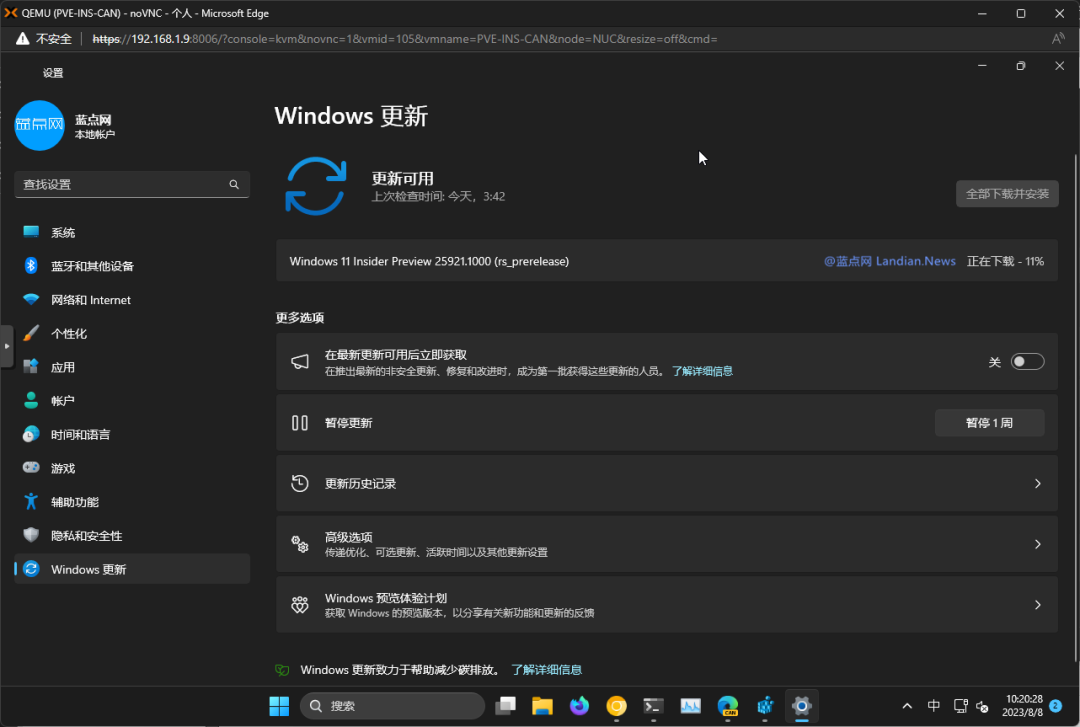Click the pause bars icon
The width and height of the screenshot is (1080, 727).
300,422
